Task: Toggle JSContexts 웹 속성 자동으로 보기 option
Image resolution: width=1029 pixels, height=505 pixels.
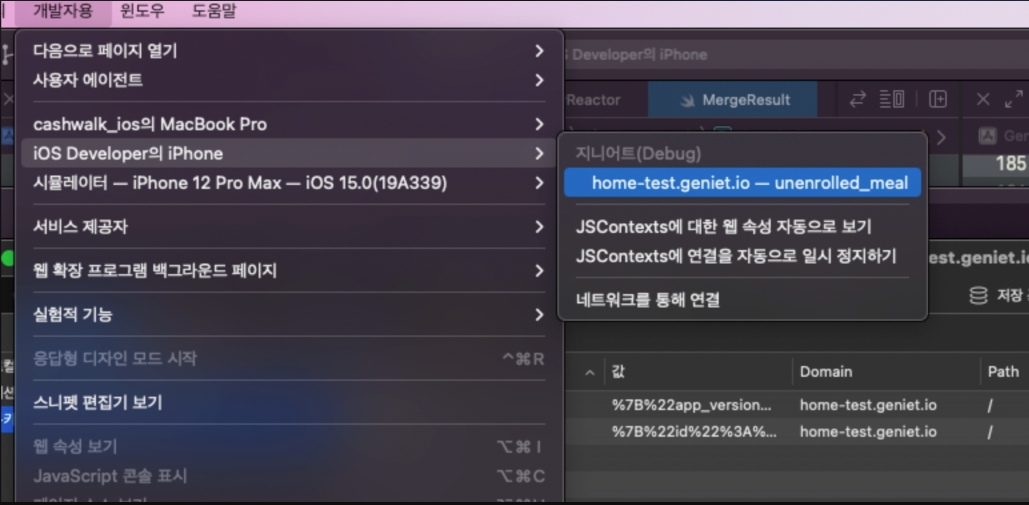Action: tap(723, 227)
